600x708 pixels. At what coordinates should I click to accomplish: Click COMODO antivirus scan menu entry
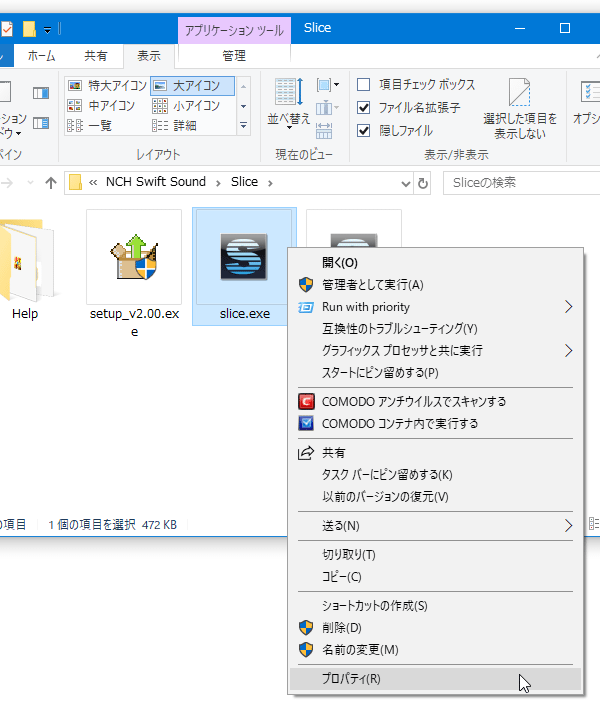[x=435, y=401]
